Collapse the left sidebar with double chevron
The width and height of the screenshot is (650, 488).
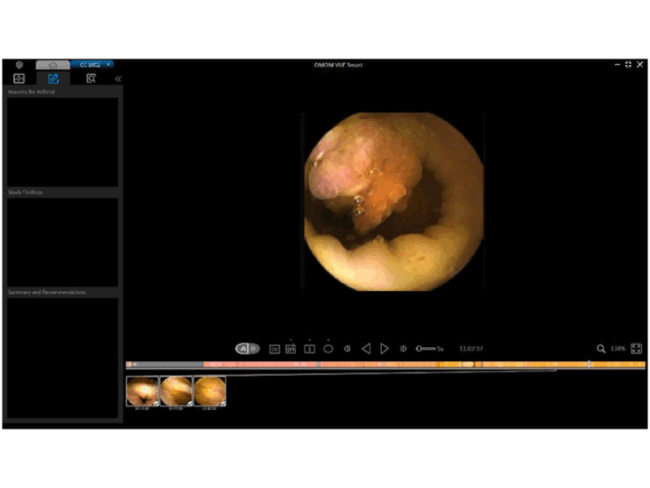[x=118, y=78]
